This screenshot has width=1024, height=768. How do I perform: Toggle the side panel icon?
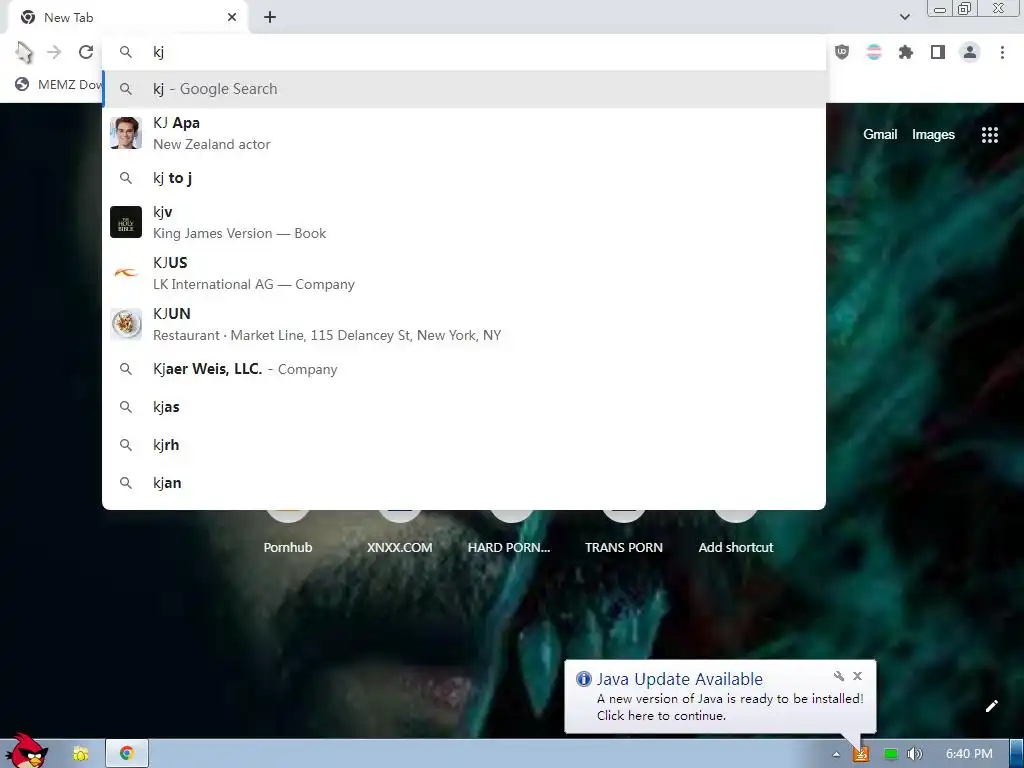click(x=938, y=52)
